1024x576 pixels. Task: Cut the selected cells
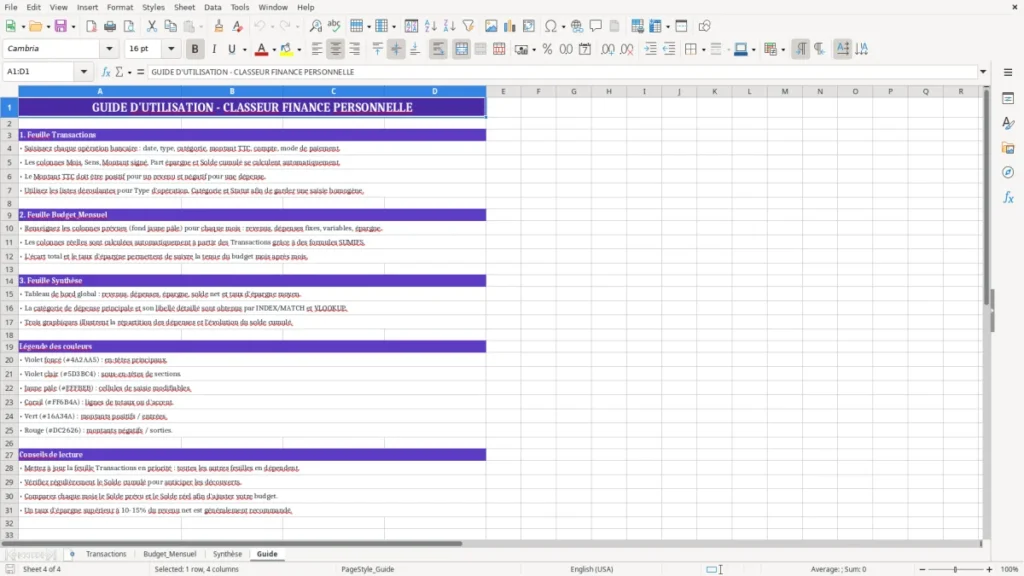point(152,26)
